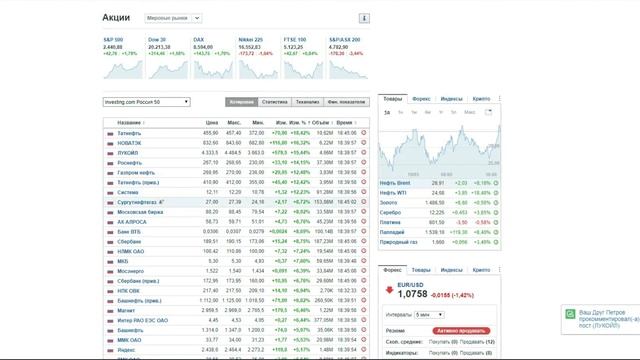
Task: Open the Татнефть stock link
Action: coord(129,133)
